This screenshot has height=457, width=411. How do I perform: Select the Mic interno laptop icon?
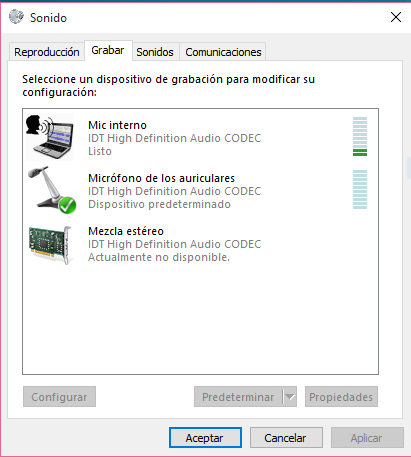coord(50,137)
